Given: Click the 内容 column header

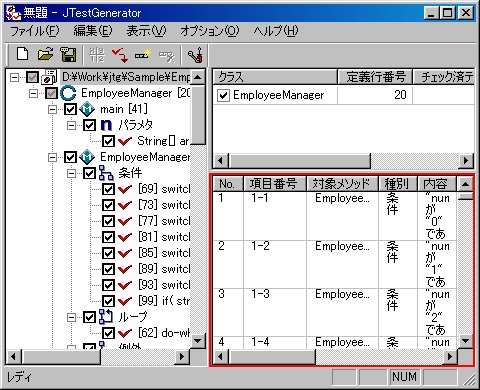Looking at the screenshot, I should (437, 184).
